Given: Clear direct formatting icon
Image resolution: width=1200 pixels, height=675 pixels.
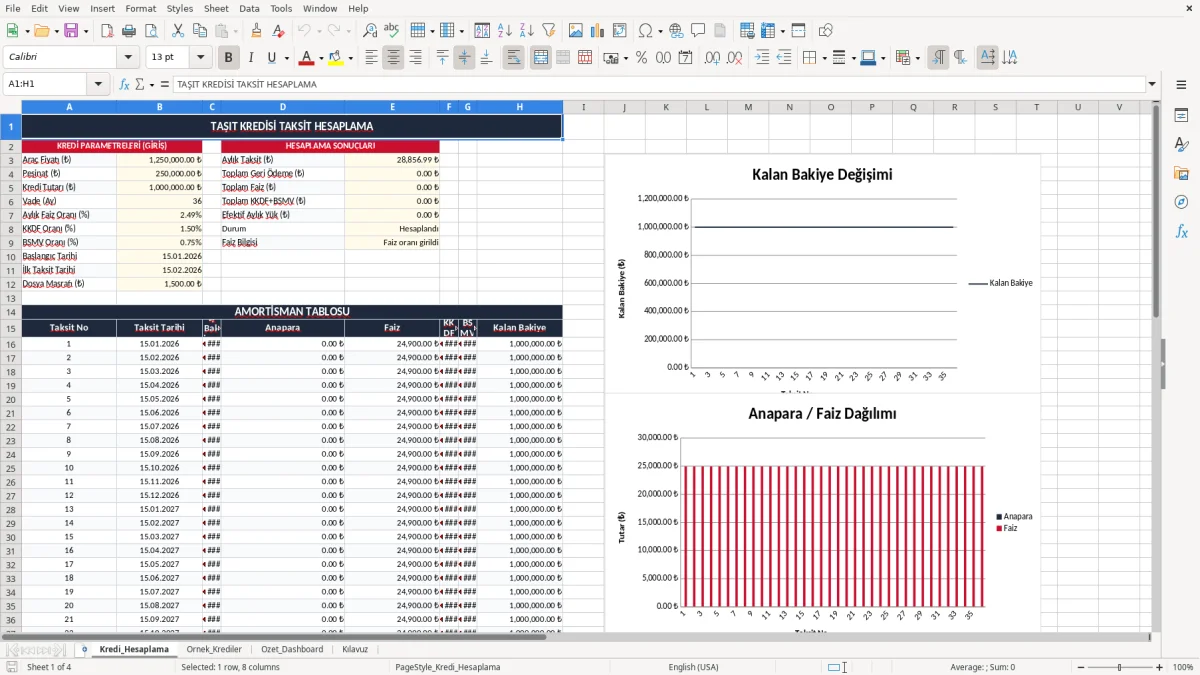Looking at the screenshot, I should coord(278,31).
